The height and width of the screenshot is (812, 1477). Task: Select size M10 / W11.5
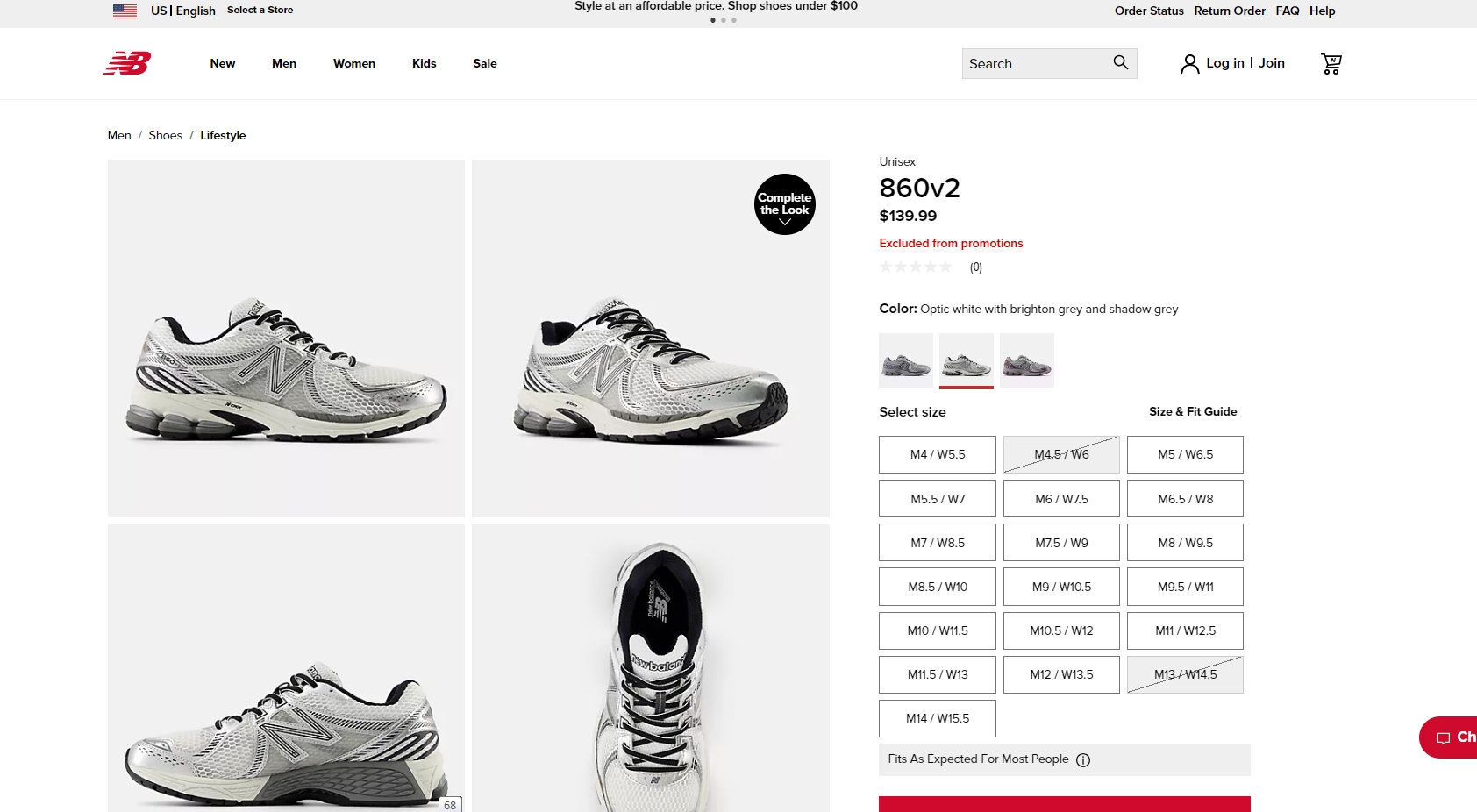click(x=938, y=630)
